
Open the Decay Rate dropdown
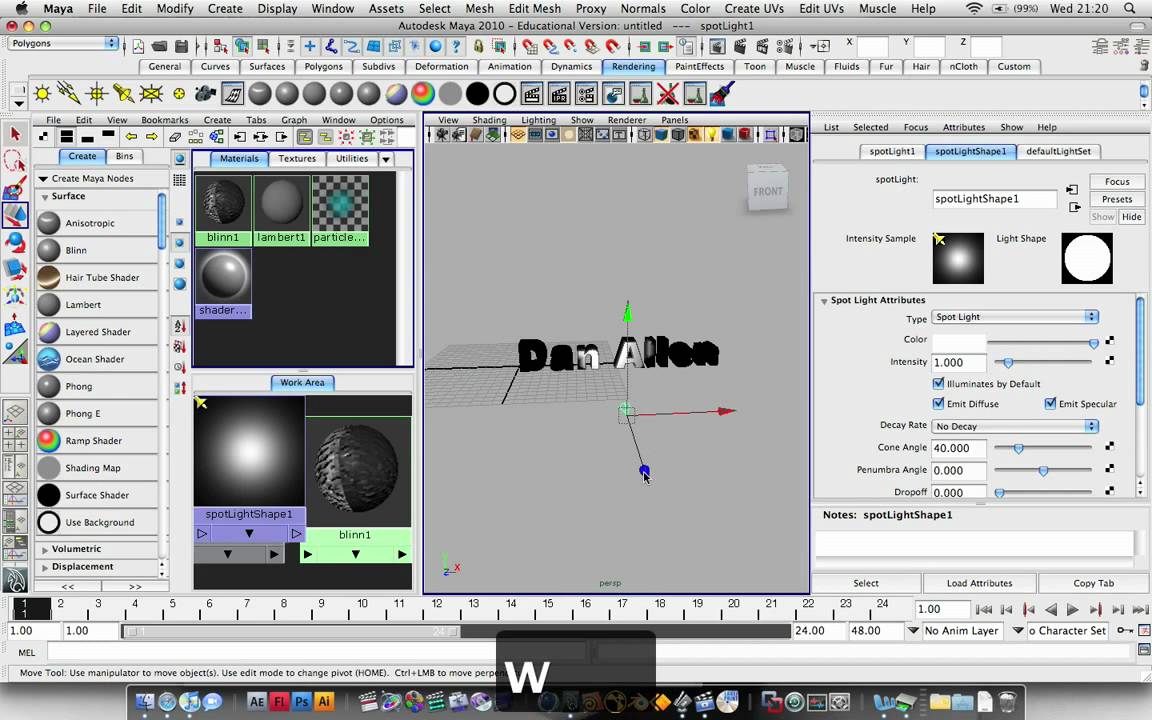click(x=1015, y=426)
